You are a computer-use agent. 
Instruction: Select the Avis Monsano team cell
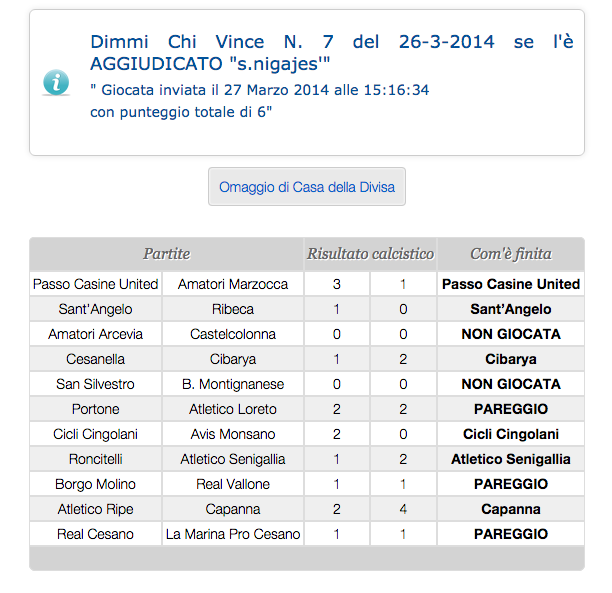click(x=233, y=434)
